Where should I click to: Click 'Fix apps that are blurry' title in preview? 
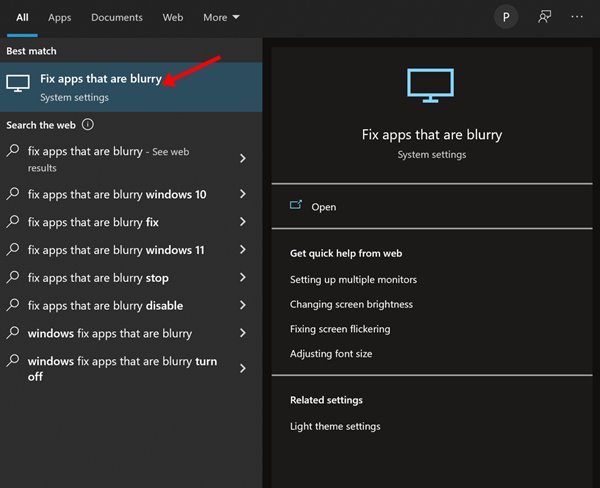tap(432, 135)
